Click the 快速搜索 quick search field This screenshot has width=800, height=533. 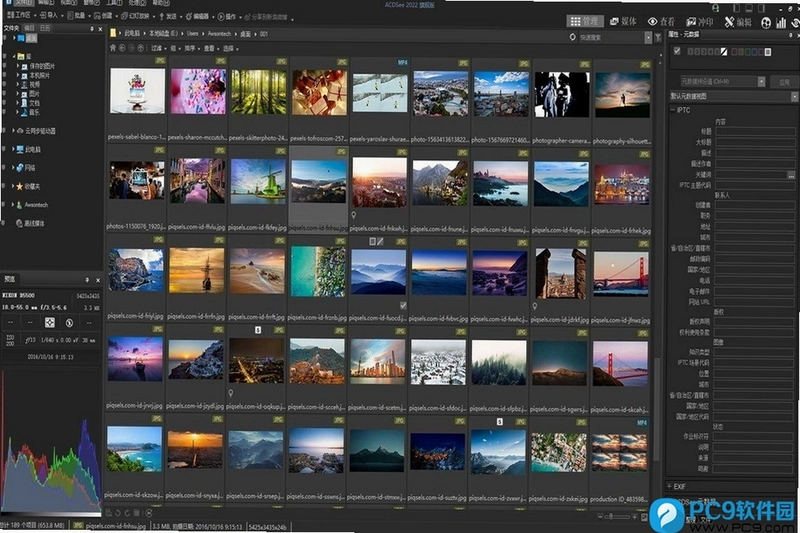[611, 37]
